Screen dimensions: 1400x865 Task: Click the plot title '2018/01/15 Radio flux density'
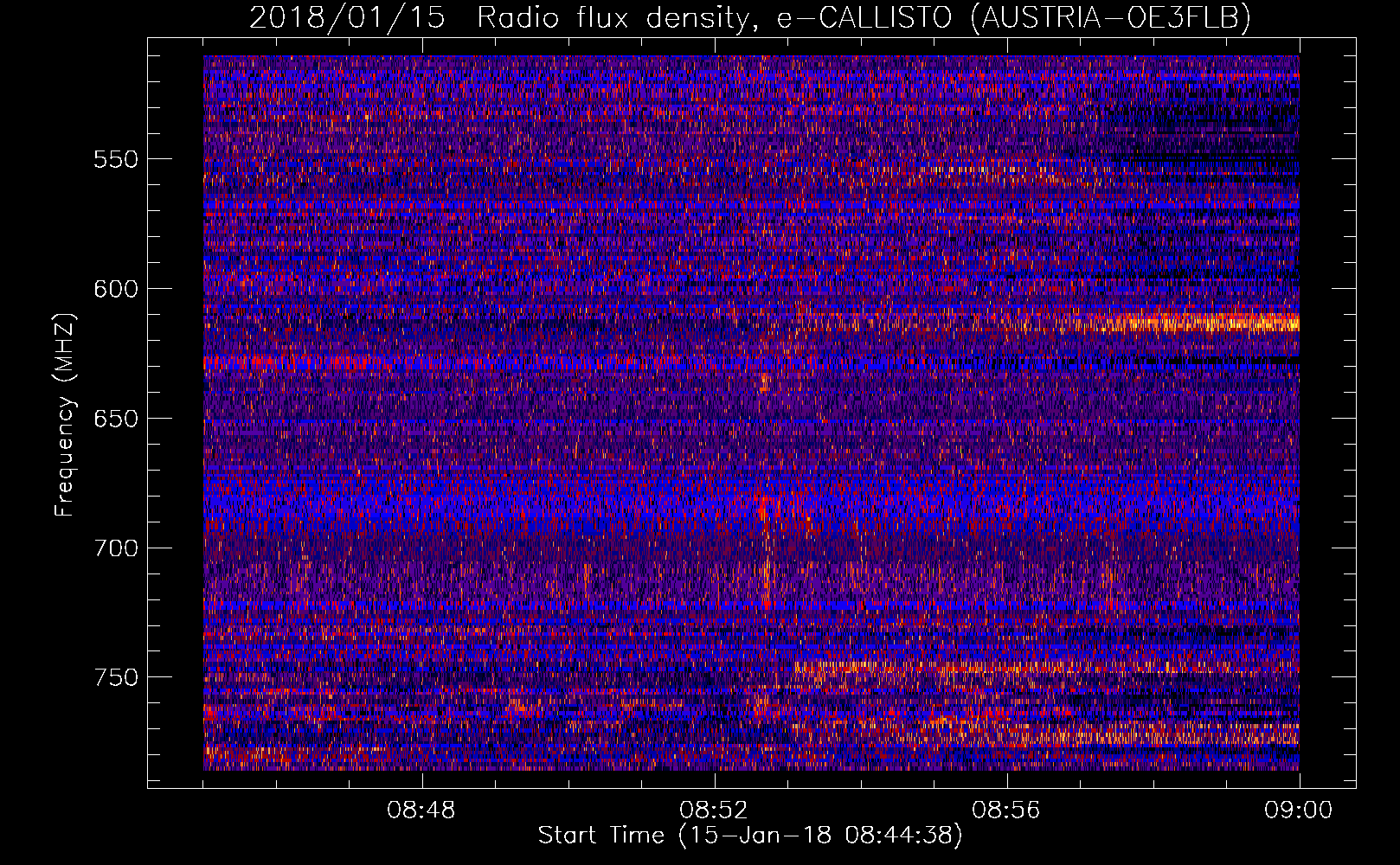pyautogui.click(x=749, y=17)
